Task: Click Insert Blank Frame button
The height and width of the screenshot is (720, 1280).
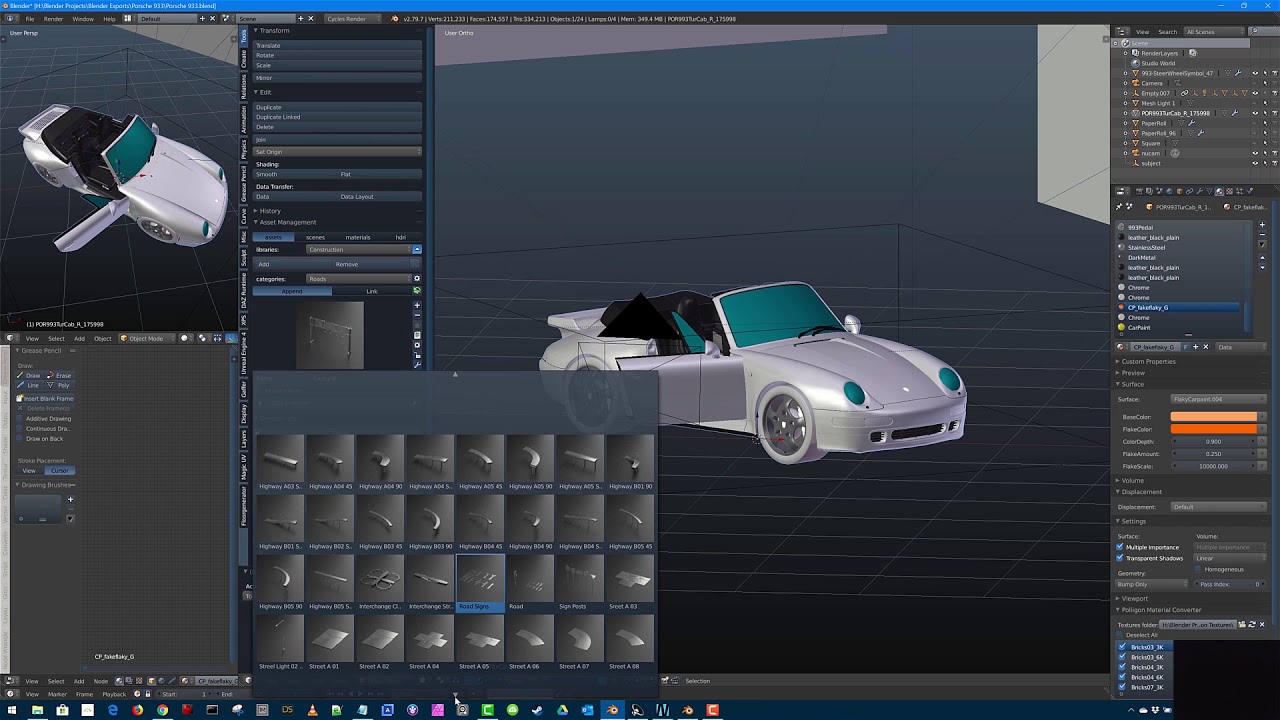Action: click(45, 398)
